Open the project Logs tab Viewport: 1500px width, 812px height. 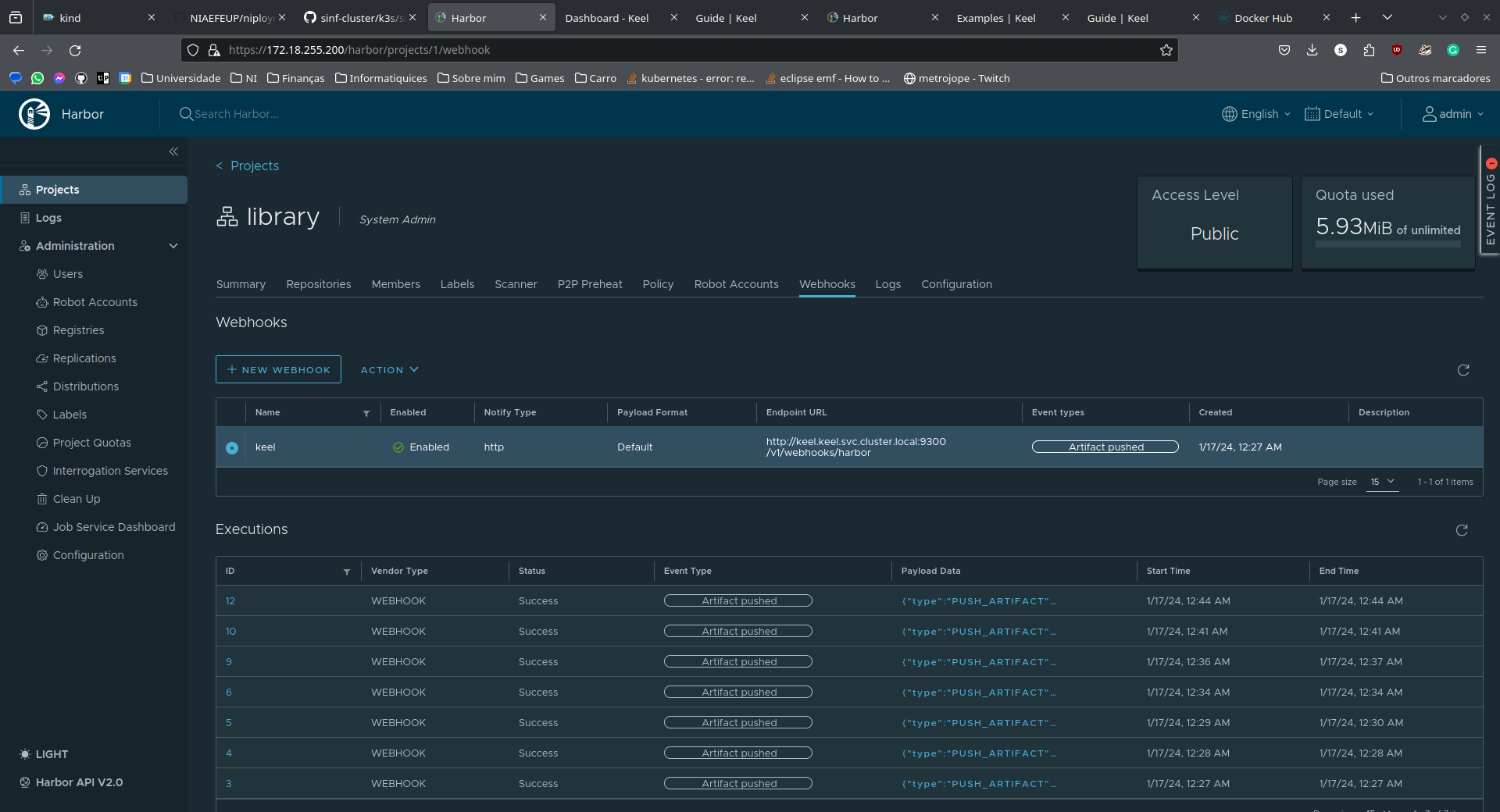(888, 284)
